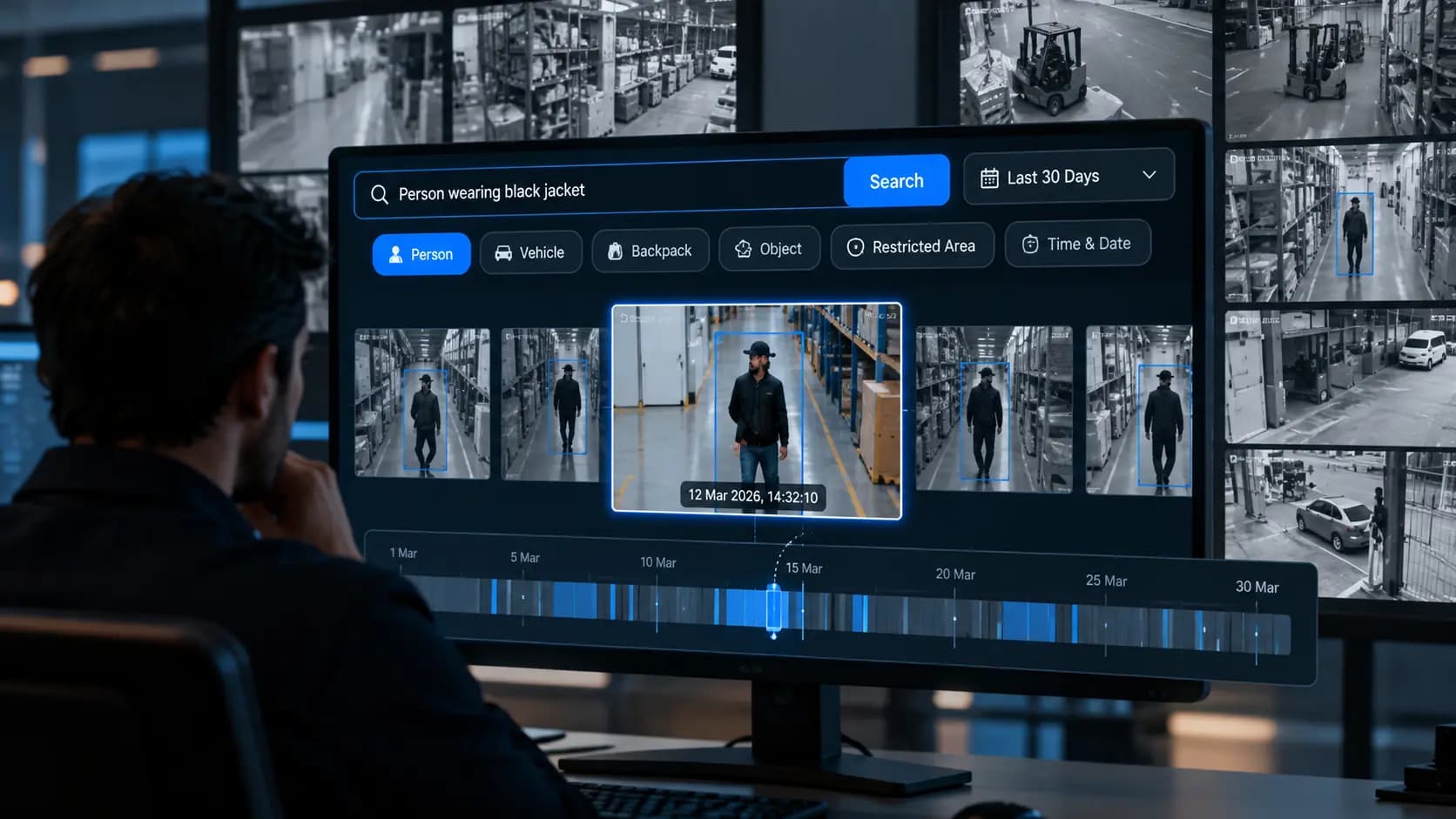Toggle the Time & Date filter chip
Image resolution: width=1456 pixels, height=819 pixels.
1078,244
